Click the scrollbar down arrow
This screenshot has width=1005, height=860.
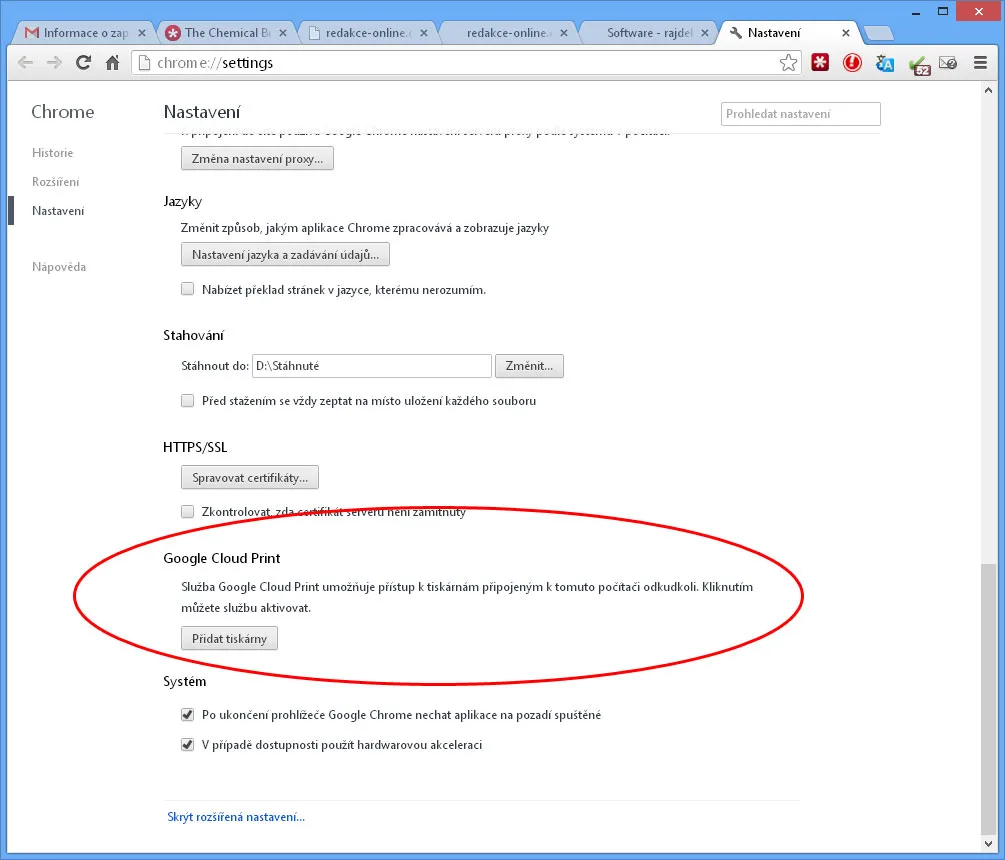click(988, 844)
